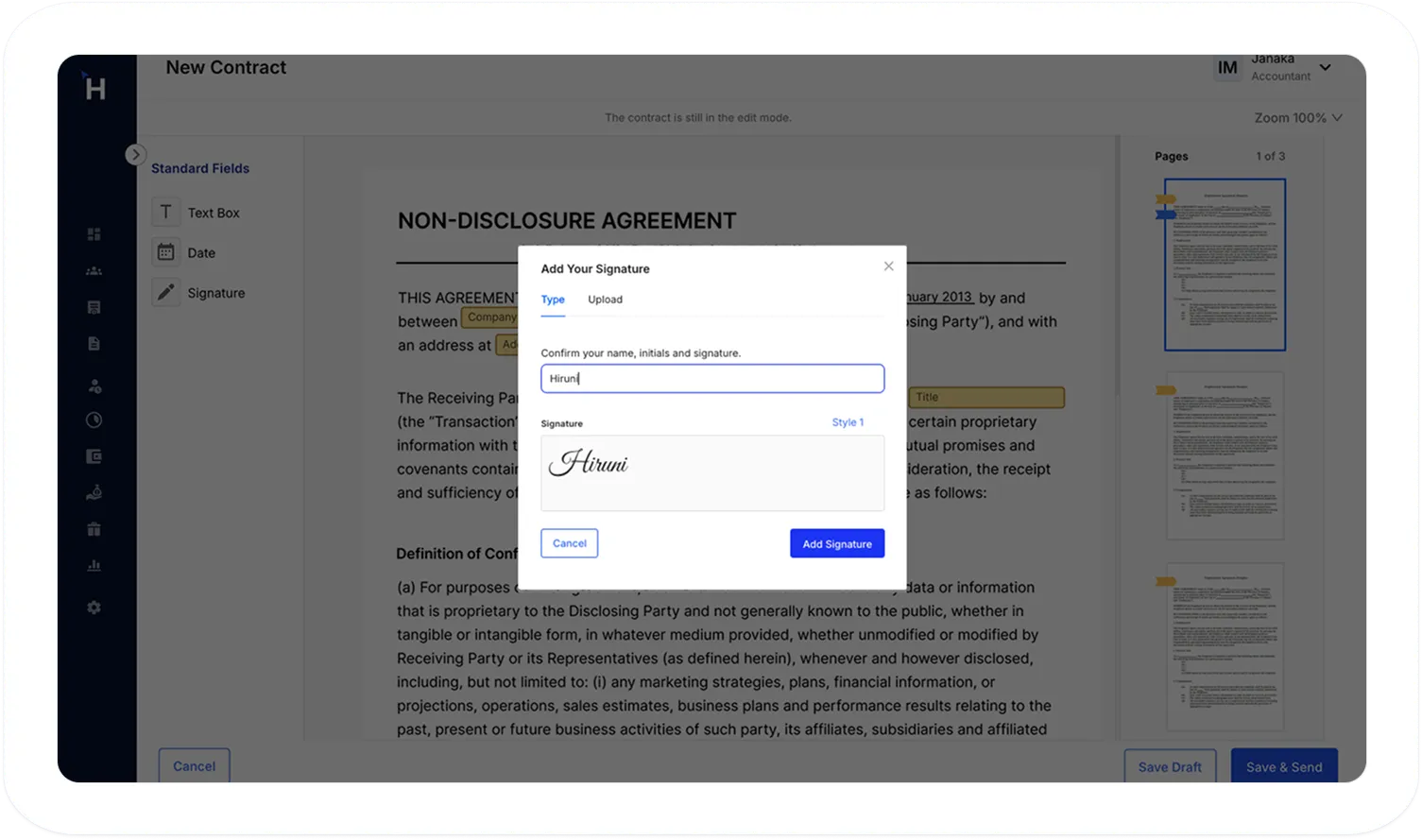Screen dimensions: 1422x840
Task: Focus the name input containing Hiruni
Action: pos(712,378)
